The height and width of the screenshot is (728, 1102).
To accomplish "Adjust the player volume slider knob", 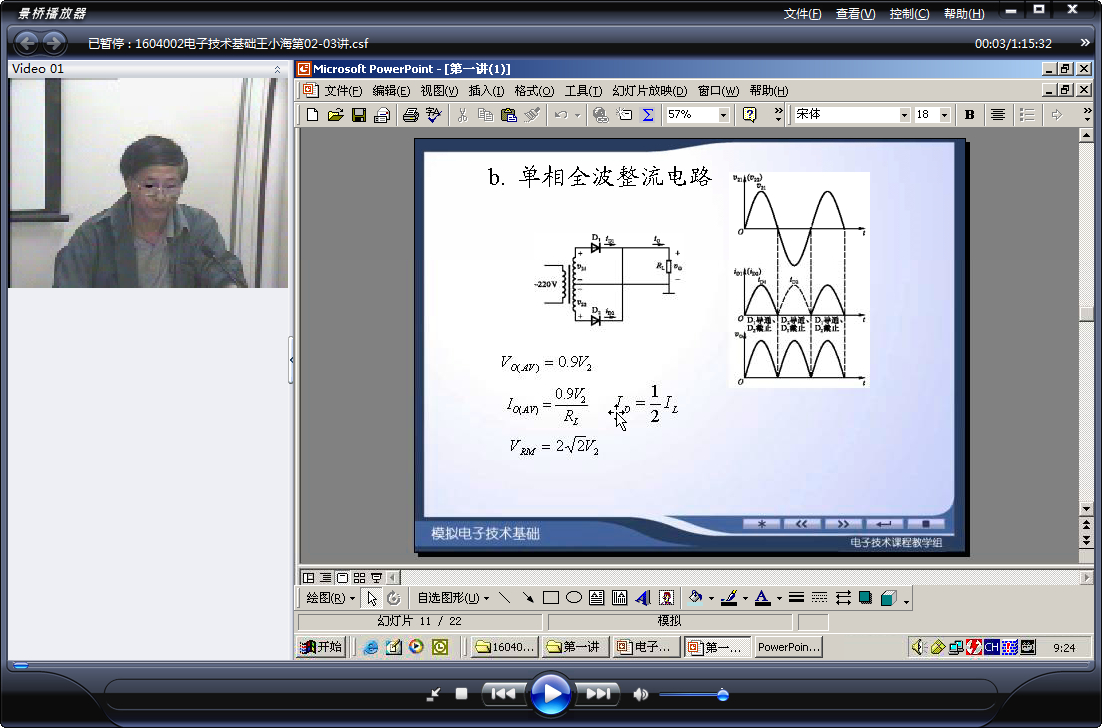I will coord(722,695).
